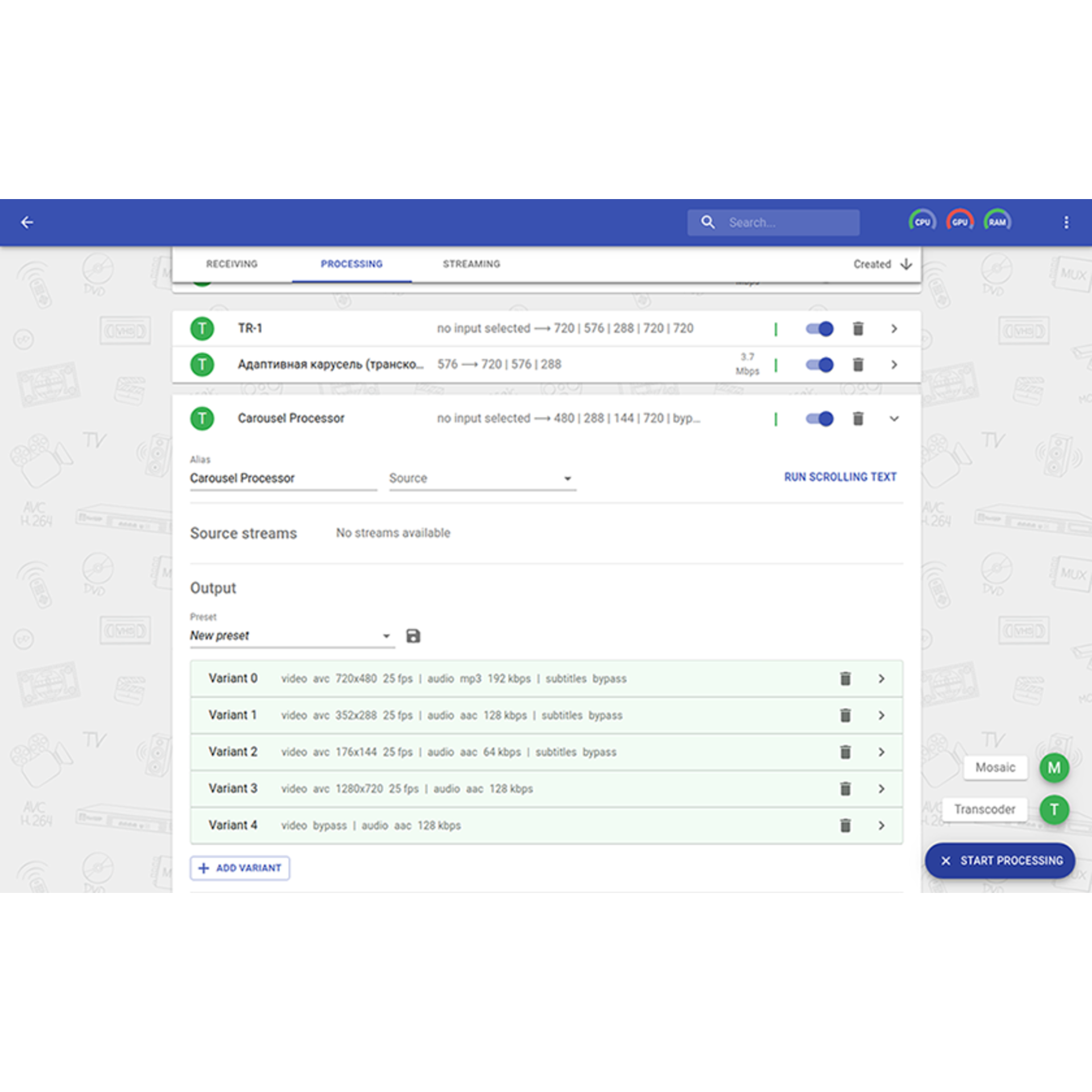The height and width of the screenshot is (1092, 1092).
Task: Switch to the Receiving tab
Action: (x=231, y=264)
